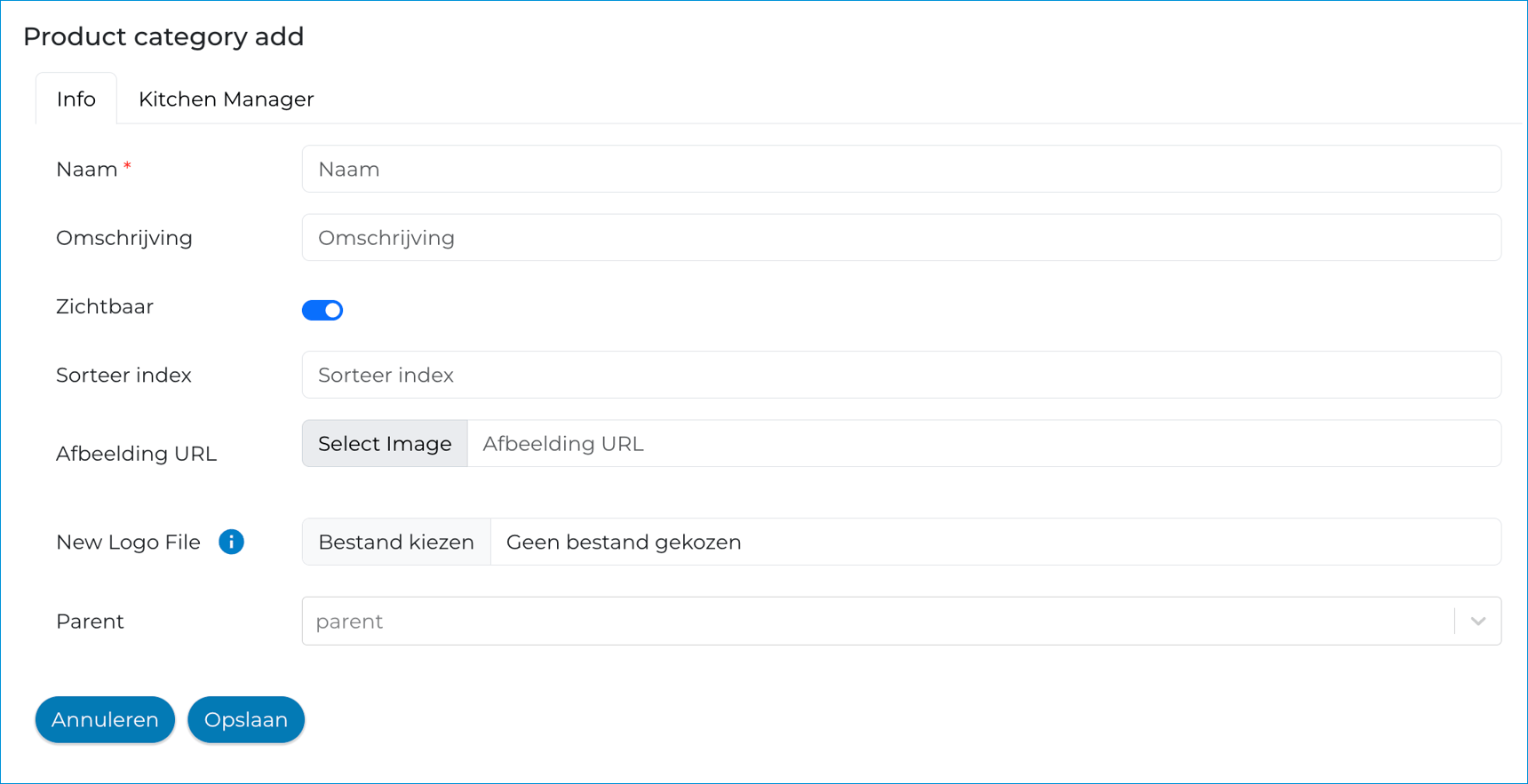
Task: Click the chevron on the Parent selector
Action: click(1476, 621)
